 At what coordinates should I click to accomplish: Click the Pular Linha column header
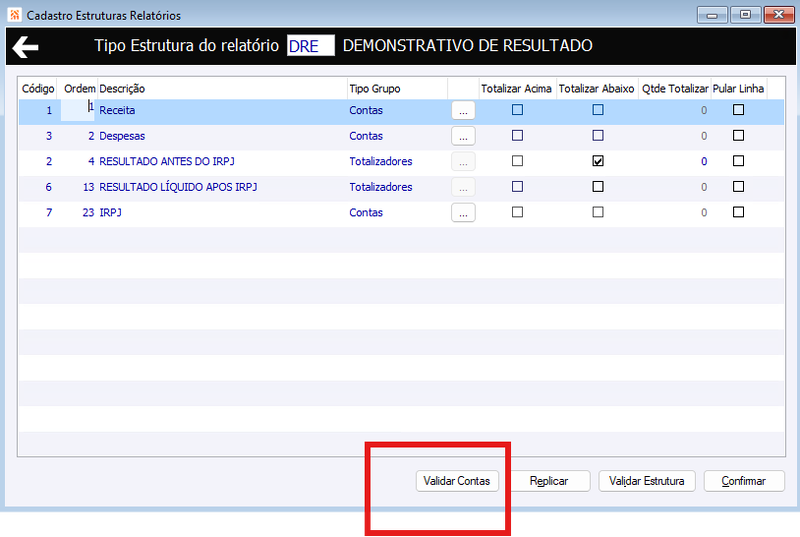pyautogui.click(x=738, y=89)
